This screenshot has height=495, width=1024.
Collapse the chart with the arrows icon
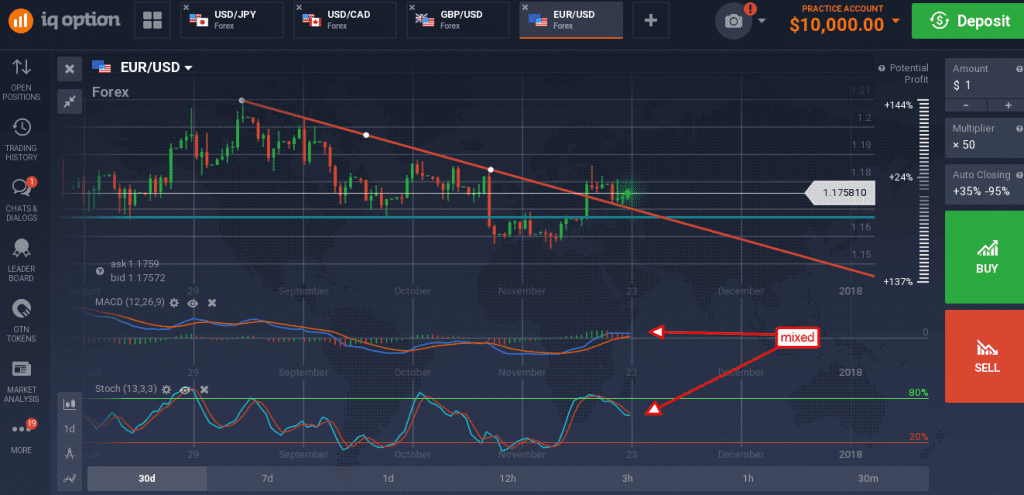click(x=69, y=101)
